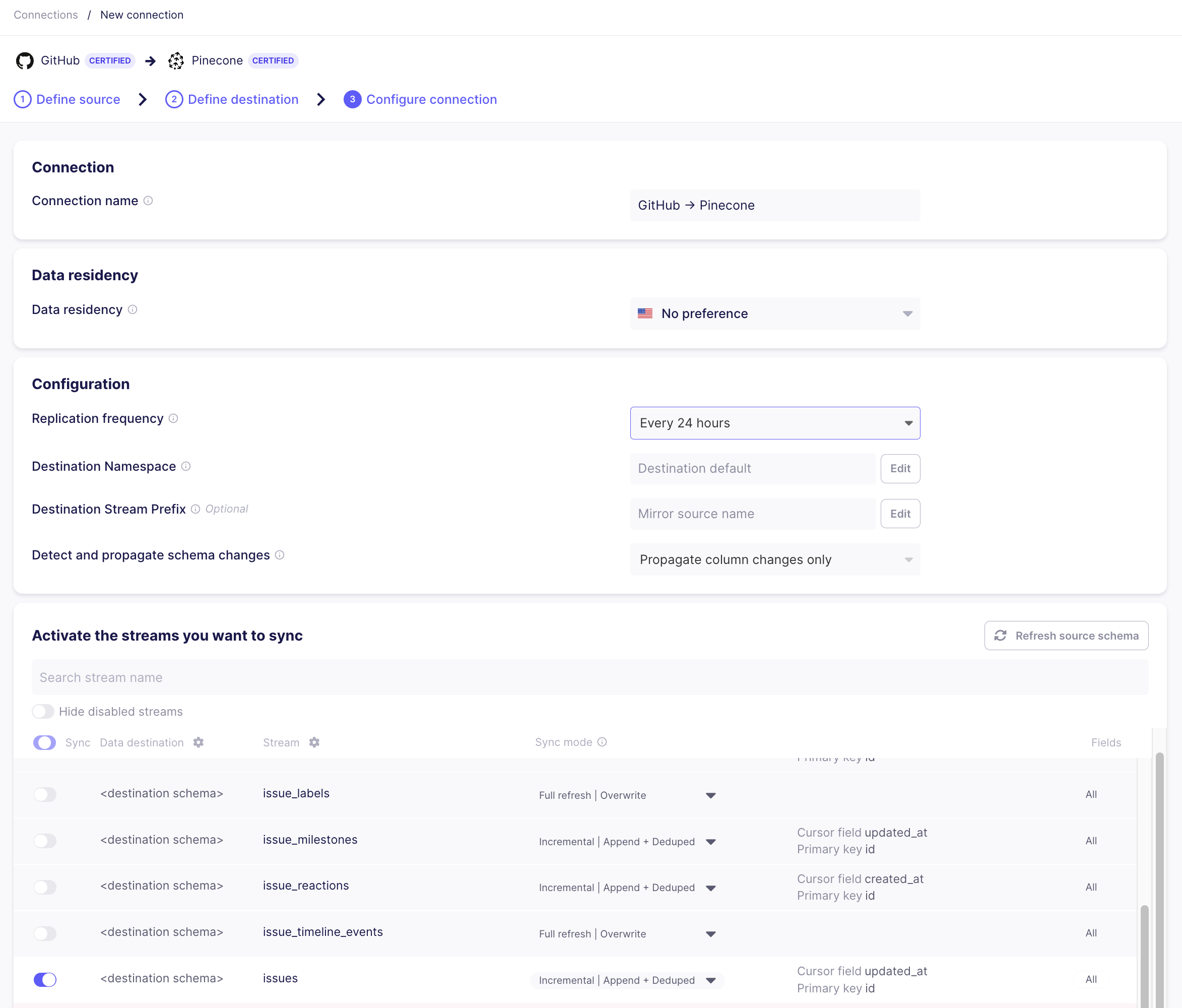The width and height of the screenshot is (1182, 1008).
Task: Click Edit beside Destination Namespace
Action: point(900,468)
